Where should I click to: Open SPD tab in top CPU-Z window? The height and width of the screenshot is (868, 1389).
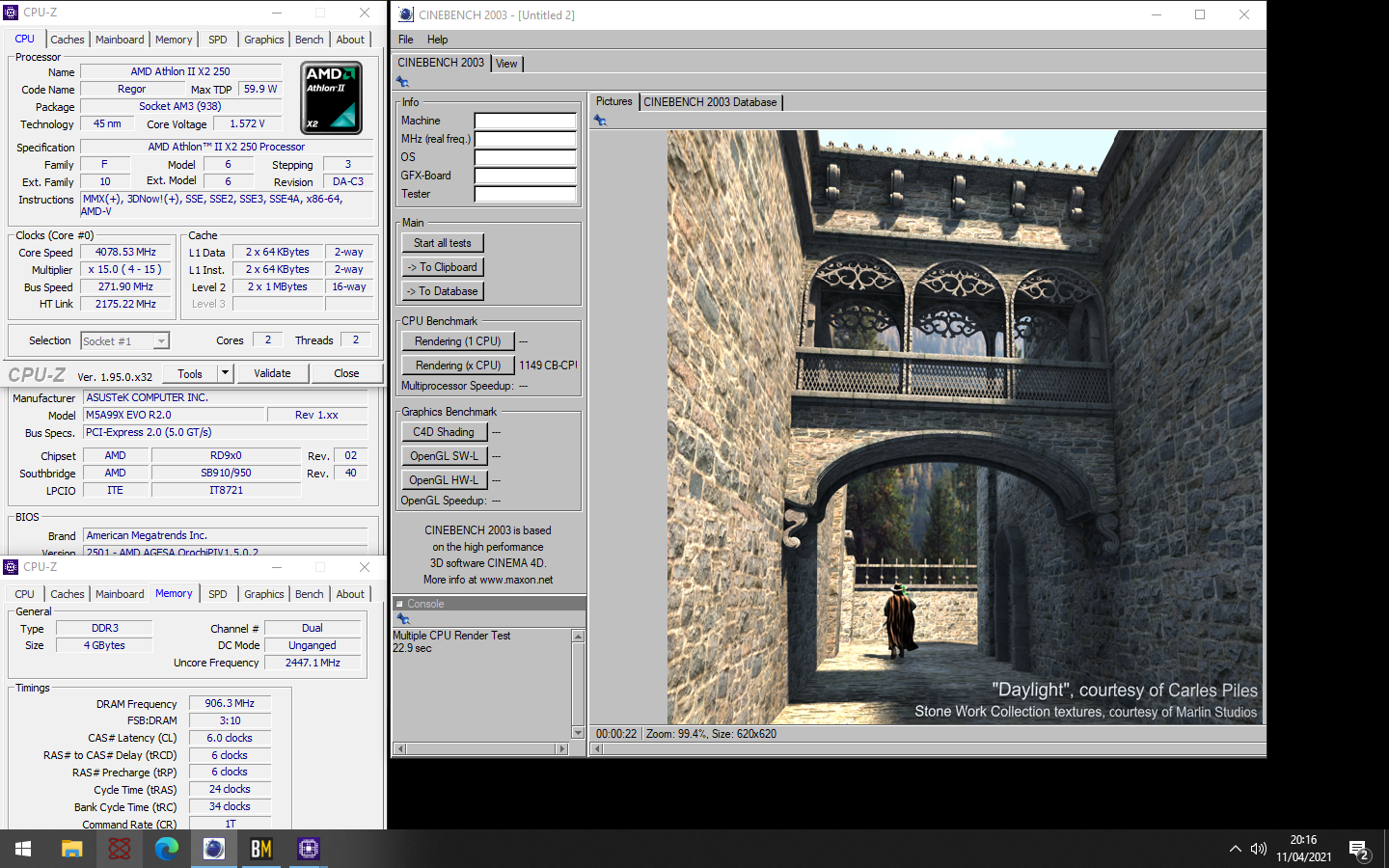tap(218, 40)
